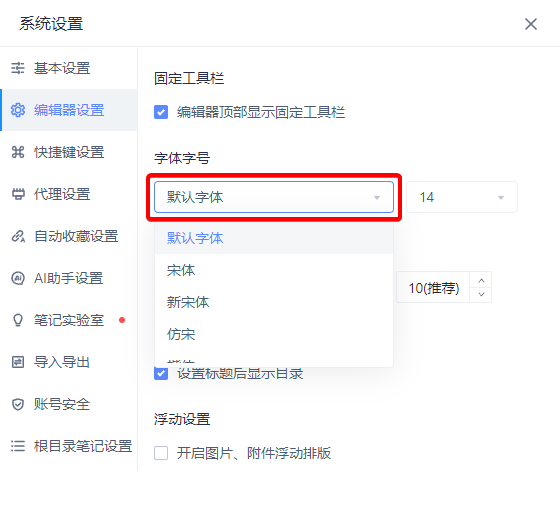Viewport: 560px width, 528px height.
Task: Click the shield icon beside 账号安全
Action: [x=18, y=404]
